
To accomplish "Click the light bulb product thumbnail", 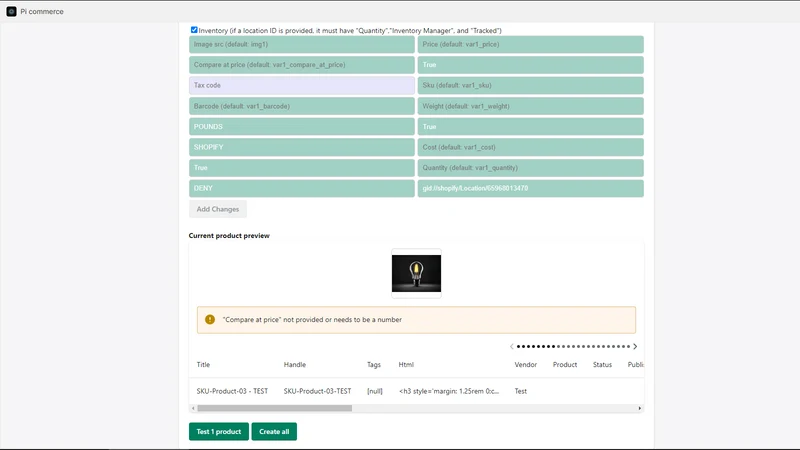I will coord(416,273).
